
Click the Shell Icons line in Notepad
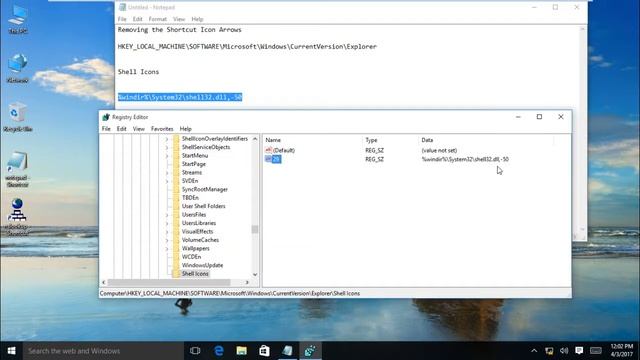pyautogui.click(x=138, y=72)
